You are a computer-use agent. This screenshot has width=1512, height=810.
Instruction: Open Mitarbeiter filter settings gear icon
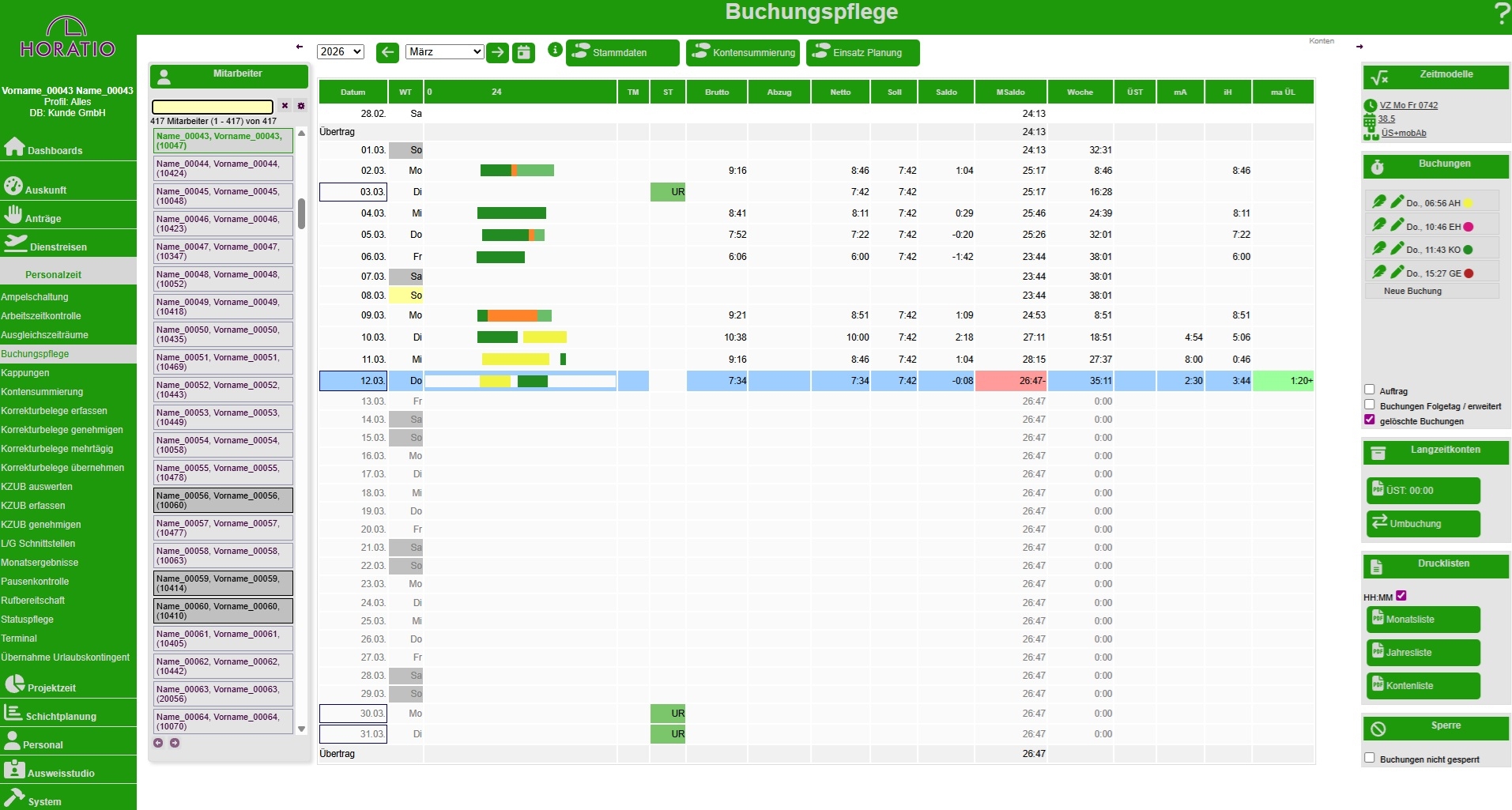pyautogui.click(x=301, y=106)
